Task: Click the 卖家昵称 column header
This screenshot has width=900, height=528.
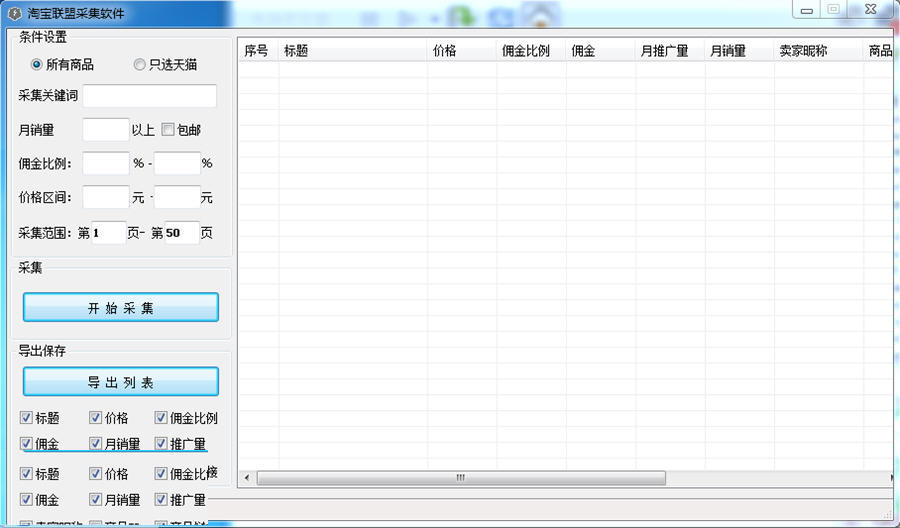Action: pos(819,51)
